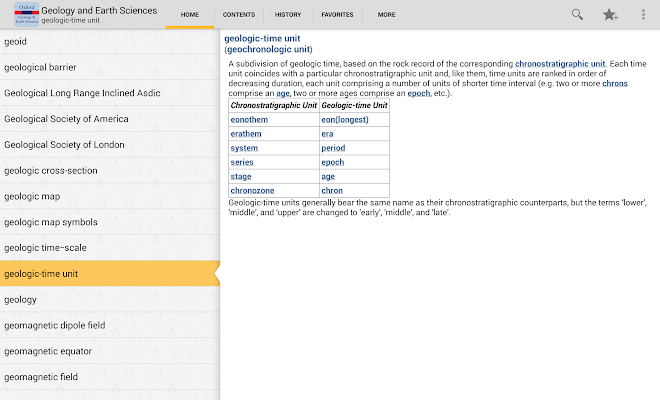Select 'geomagnetic field' entry
The height and width of the screenshot is (400, 660).
(x=110, y=377)
